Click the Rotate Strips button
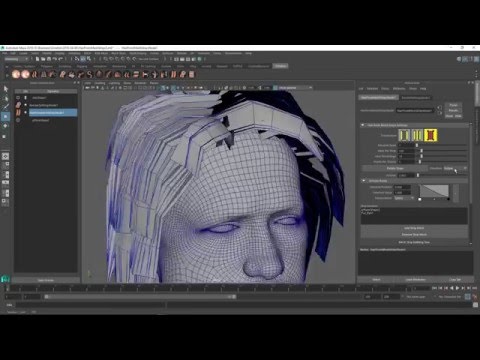Screen dimensions: 480x360 (395, 168)
